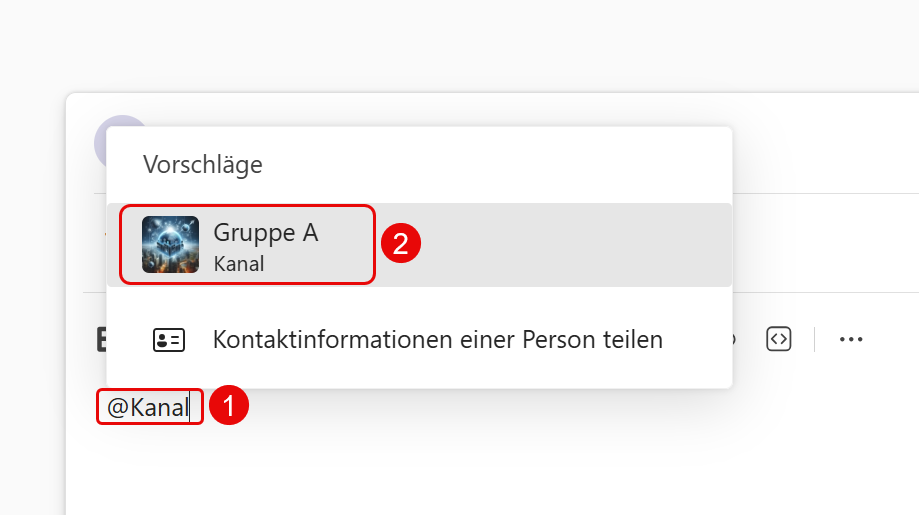Place cursor at end of @Kanal text
919x515 pixels.
point(190,407)
